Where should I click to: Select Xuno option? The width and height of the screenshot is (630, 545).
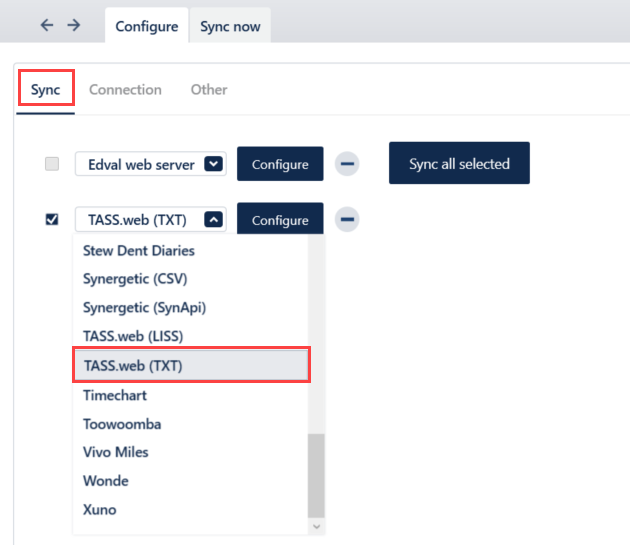(190, 510)
